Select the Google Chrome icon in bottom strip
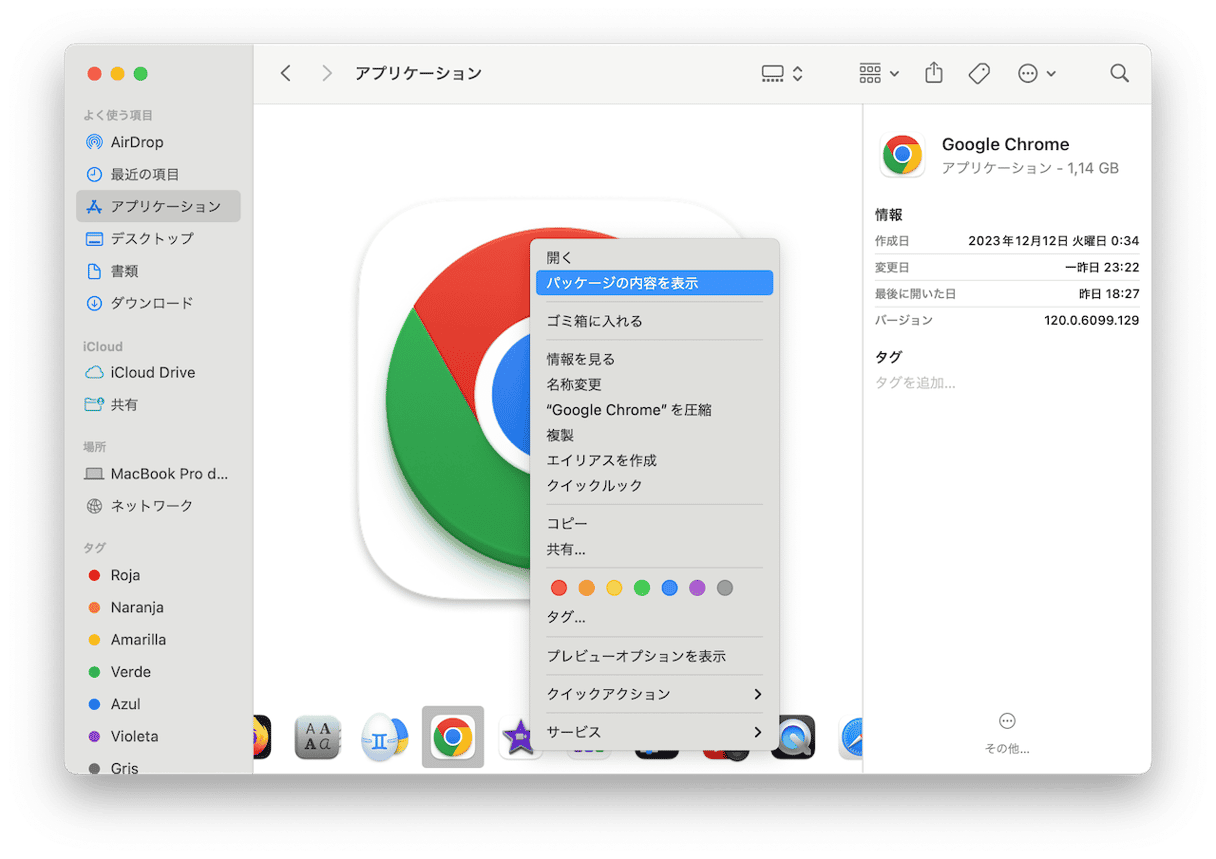Image resolution: width=1216 pixels, height=859 pixels. (453, 738)
